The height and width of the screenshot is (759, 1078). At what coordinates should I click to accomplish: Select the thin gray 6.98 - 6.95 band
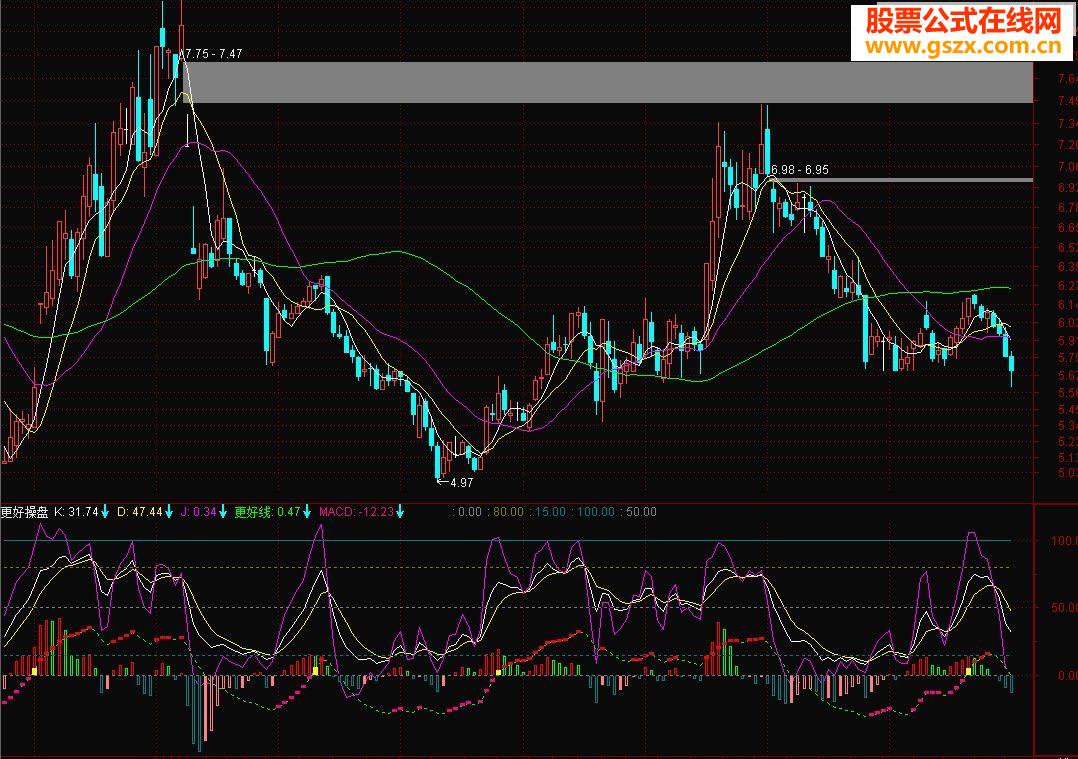(901, 180)
